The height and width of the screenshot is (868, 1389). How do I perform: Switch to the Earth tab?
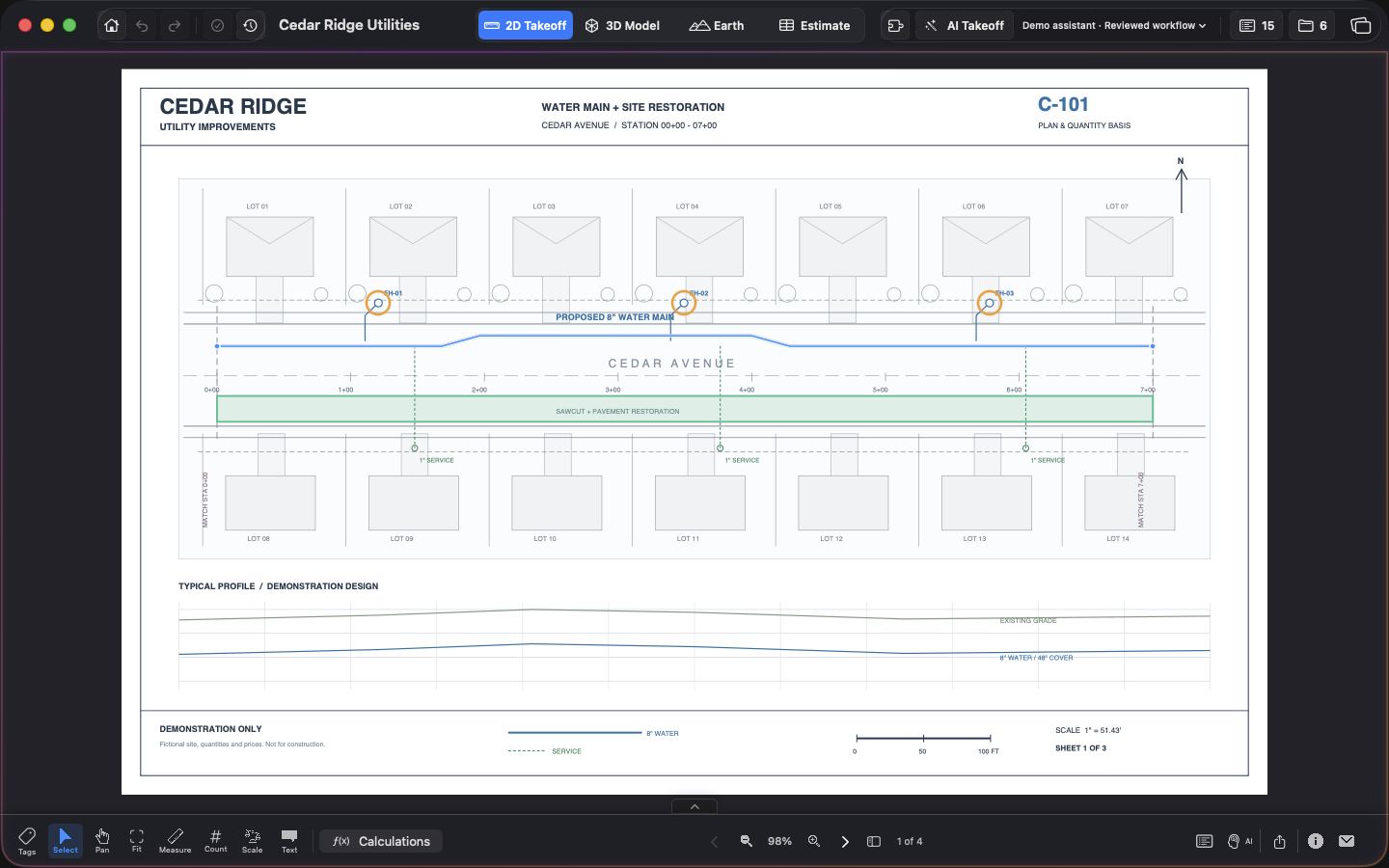(717, 26)
